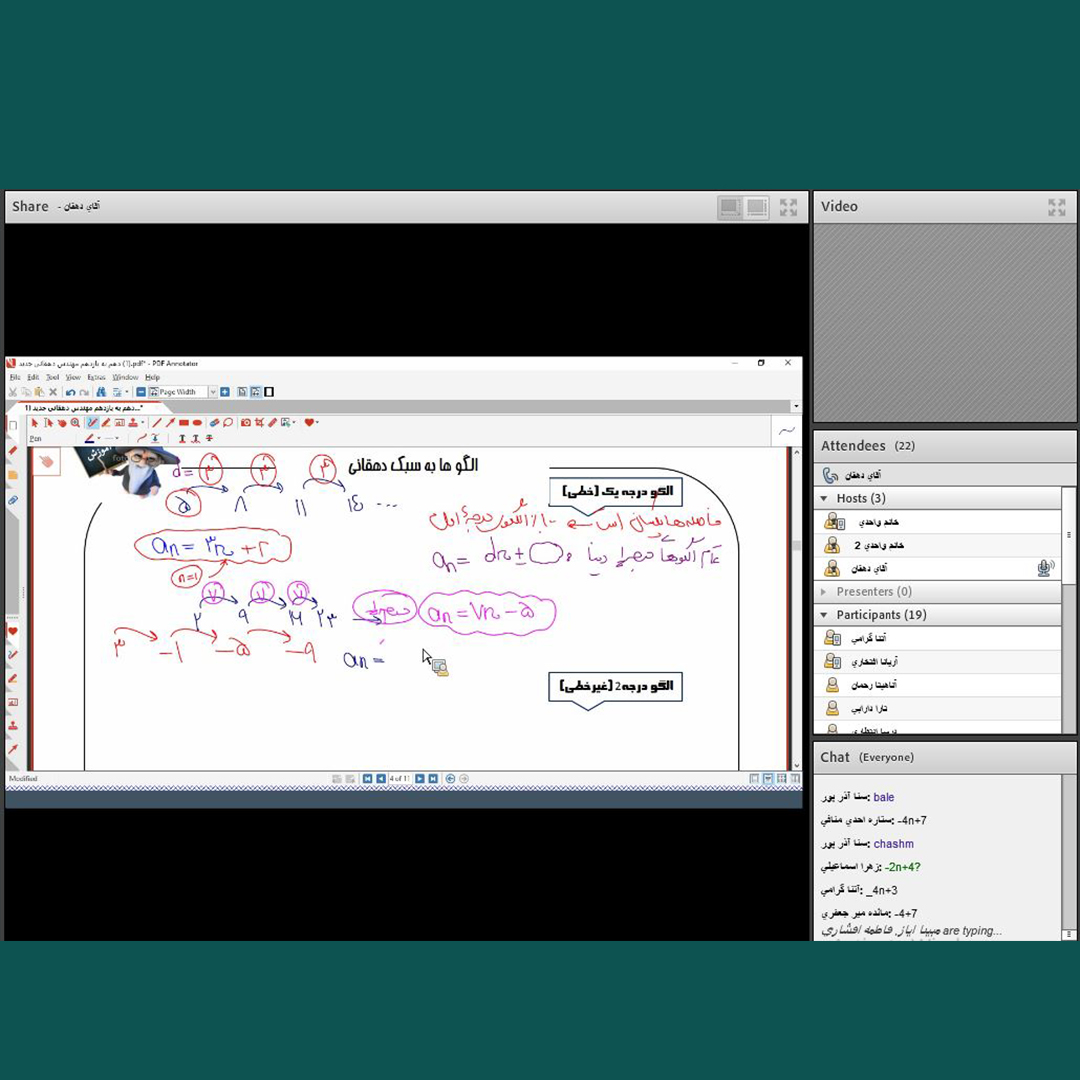
Task: Open the View menu
Action: (x=73, y=377)
